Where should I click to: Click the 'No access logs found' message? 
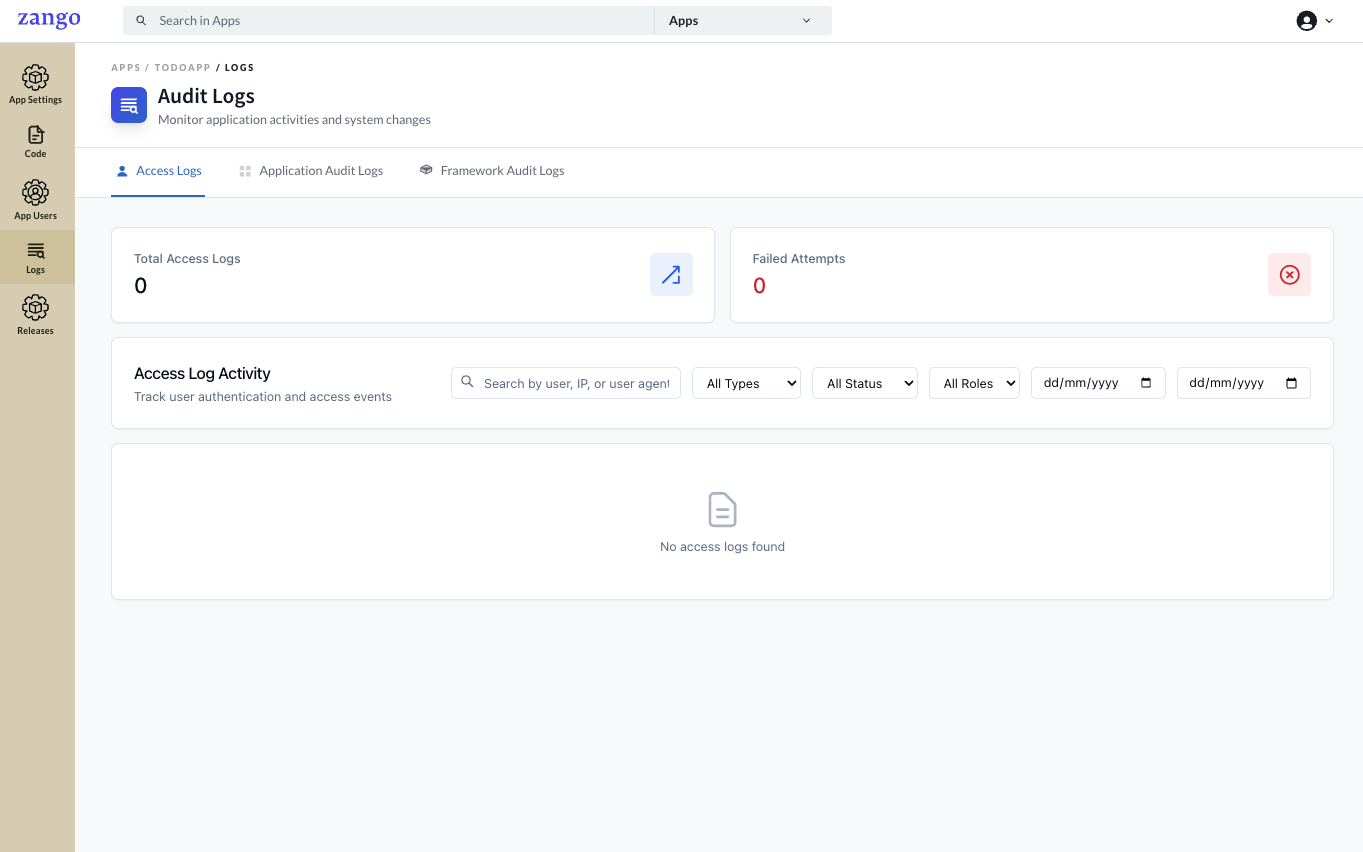(722, 547)
